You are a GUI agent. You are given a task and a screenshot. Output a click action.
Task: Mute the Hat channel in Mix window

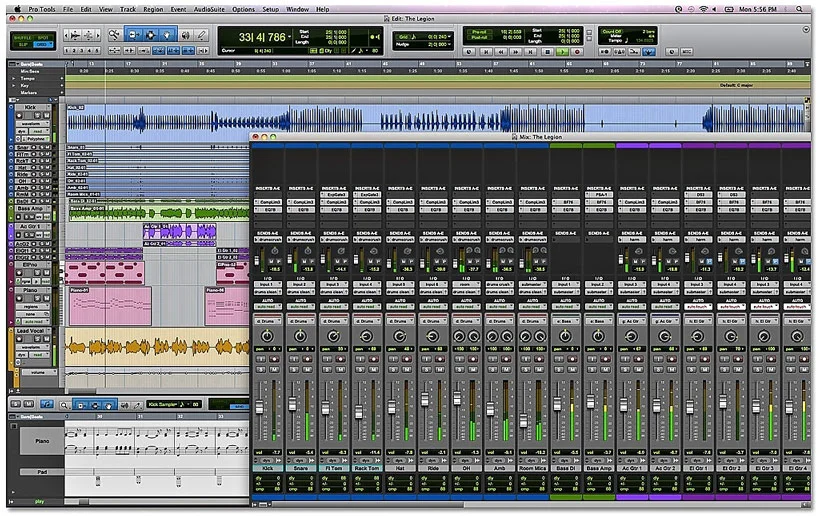(407, 370)
